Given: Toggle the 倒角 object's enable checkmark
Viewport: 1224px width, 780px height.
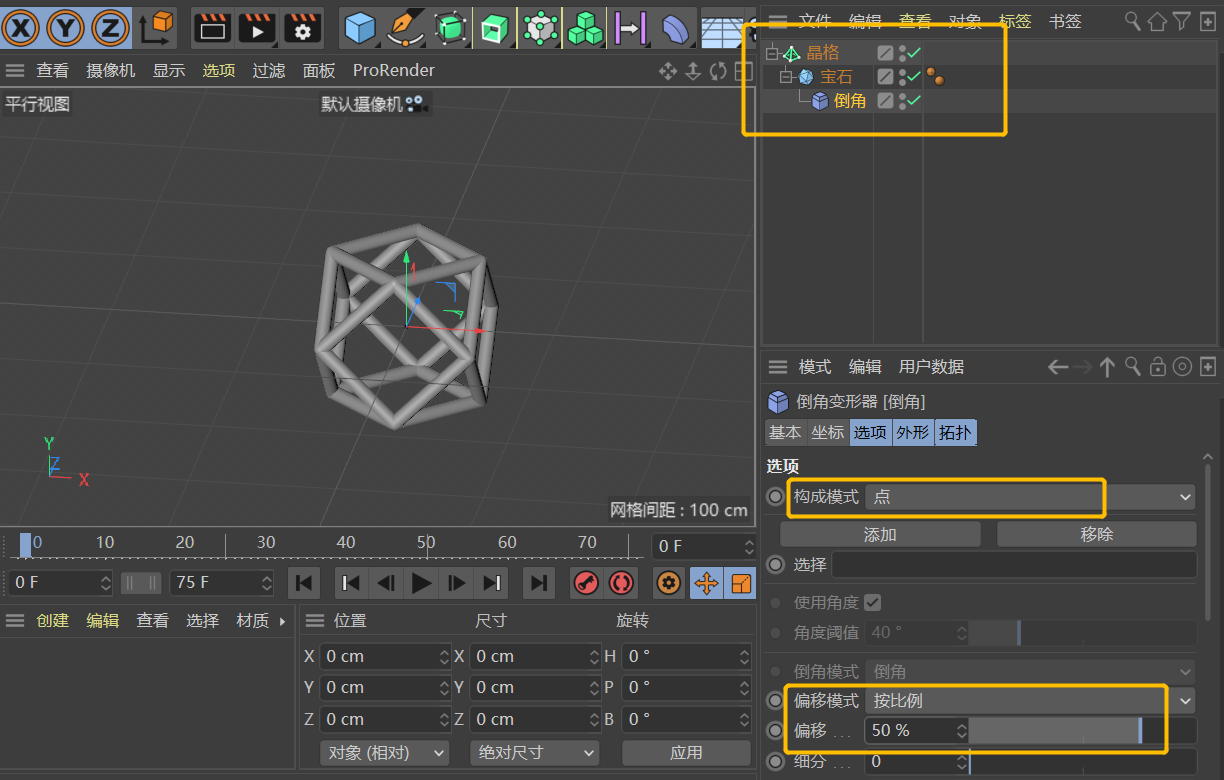Looking at the screenshot, I should 914,100.
